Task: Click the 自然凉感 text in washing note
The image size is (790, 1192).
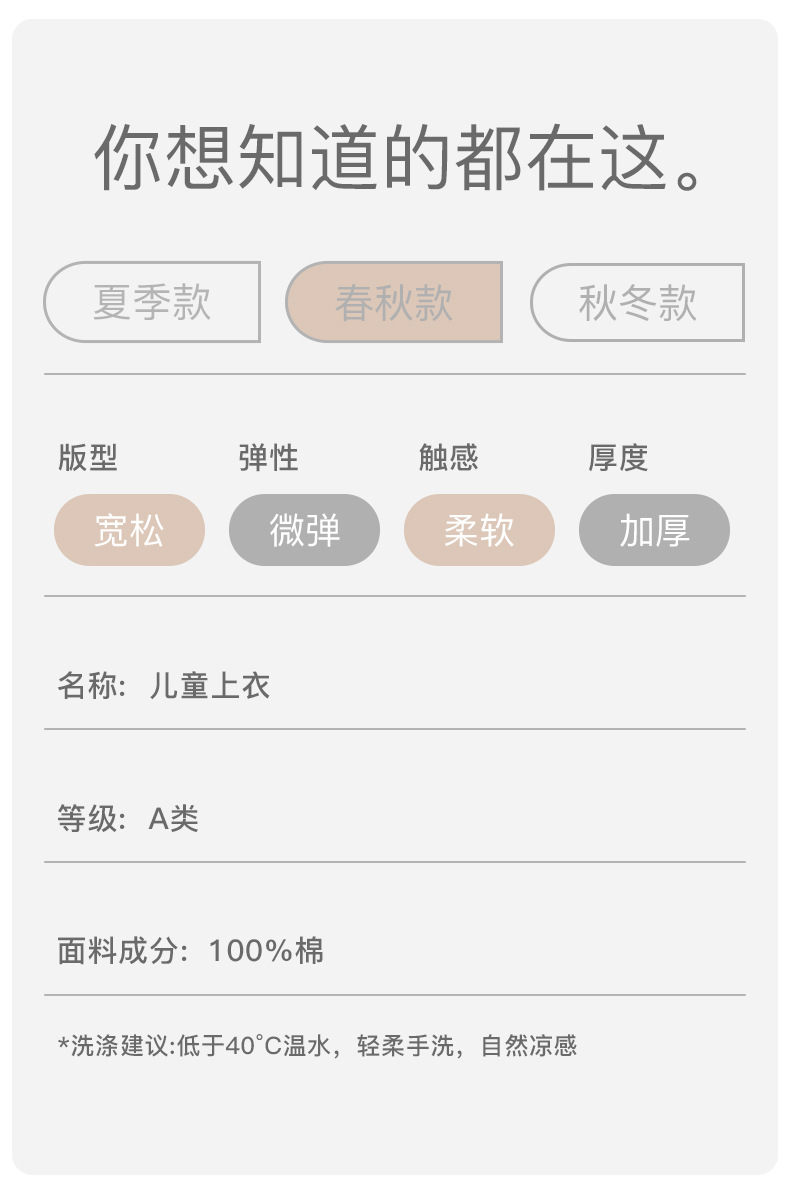Action: point(529,1046)
